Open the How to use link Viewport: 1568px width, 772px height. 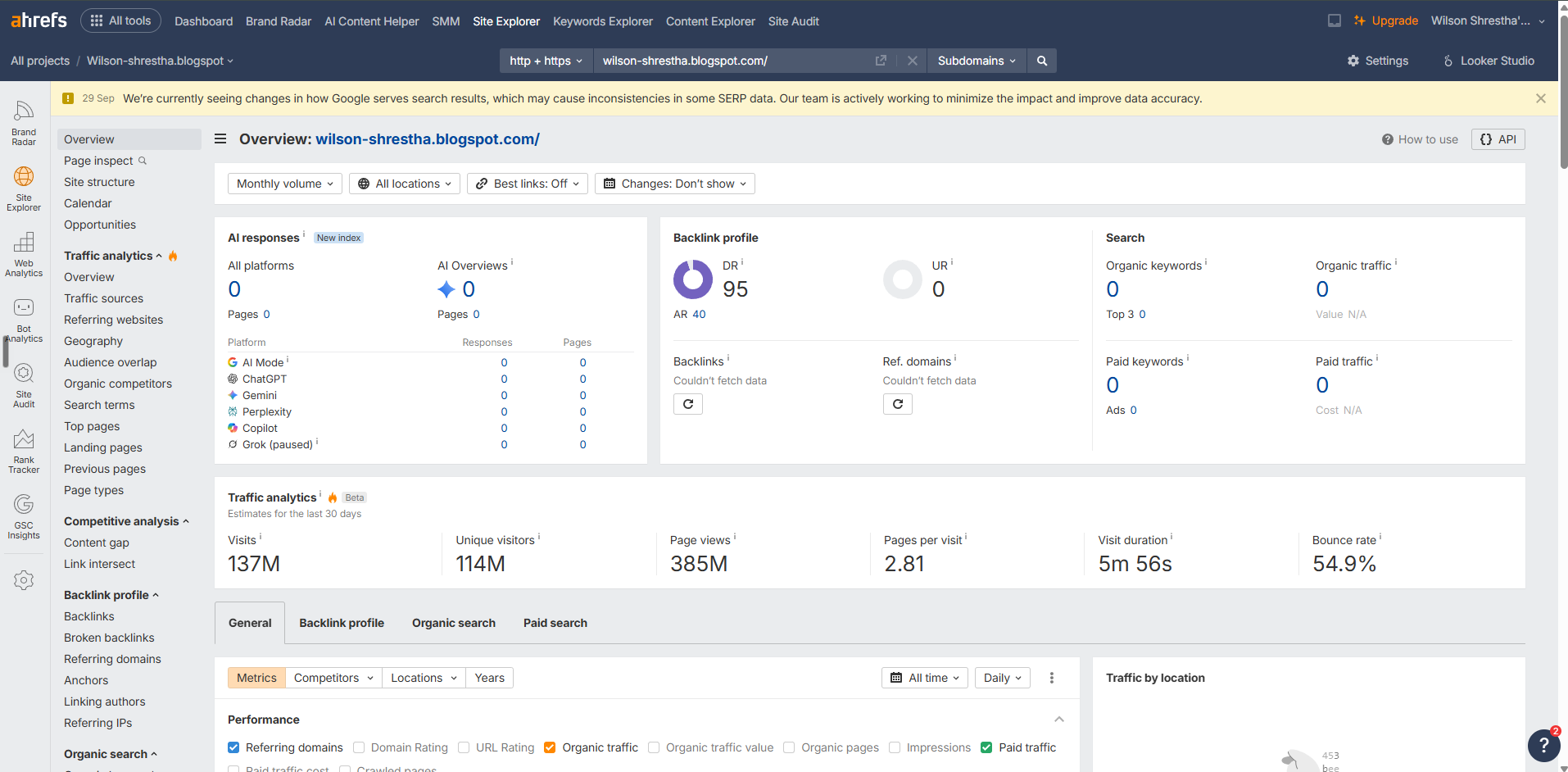[1420, 139]
